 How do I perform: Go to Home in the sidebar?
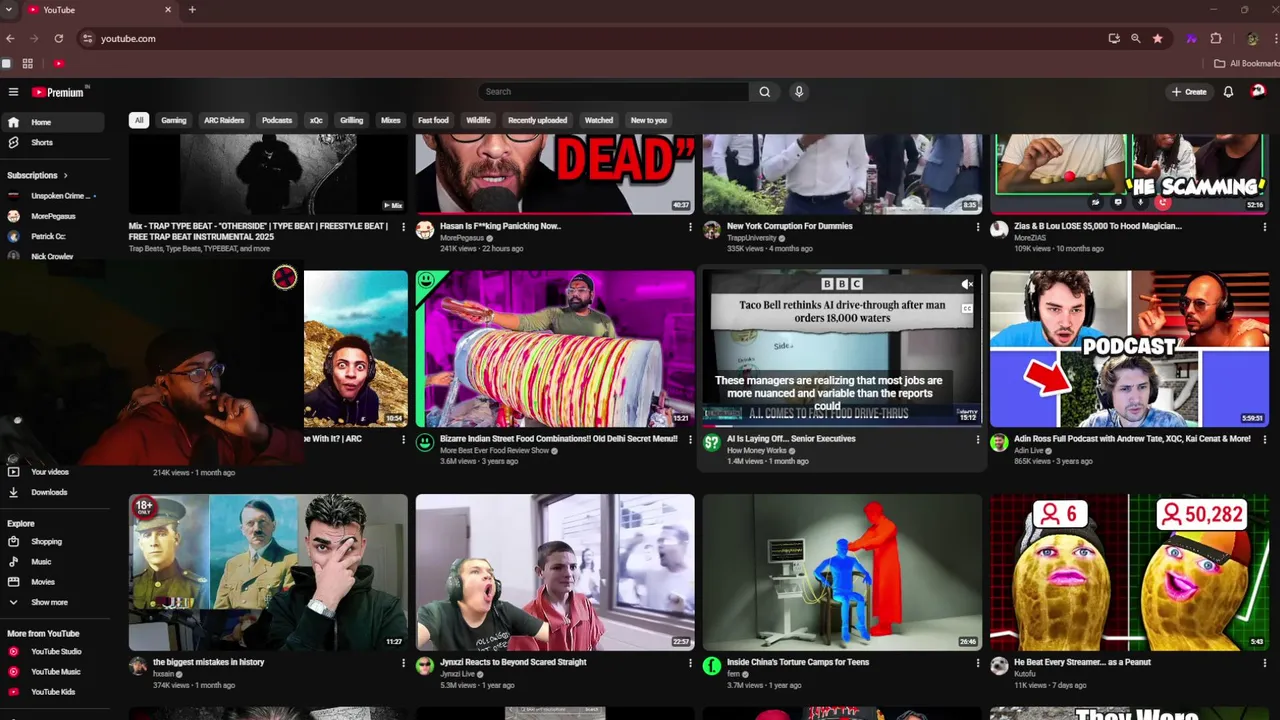click(x=52, y=122)
